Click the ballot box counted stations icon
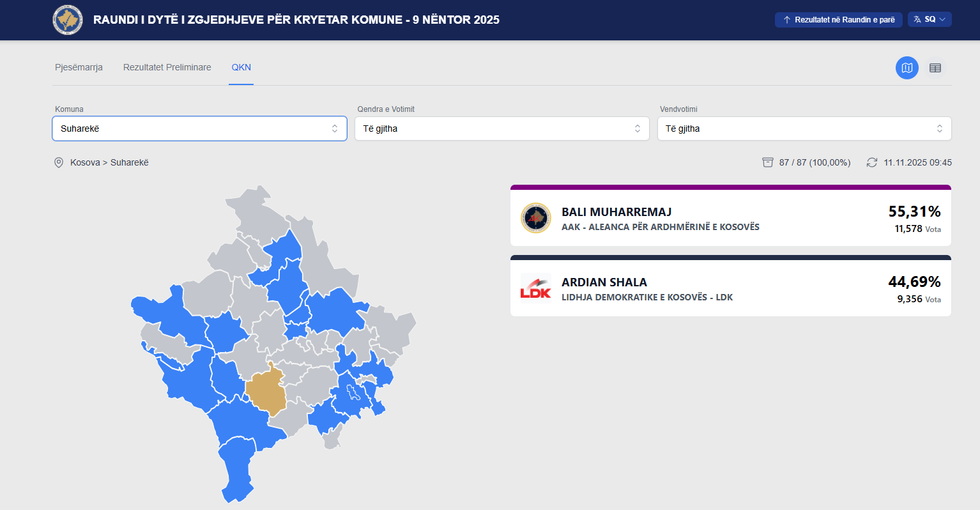The image size is (980, 510). pos(768,162)
